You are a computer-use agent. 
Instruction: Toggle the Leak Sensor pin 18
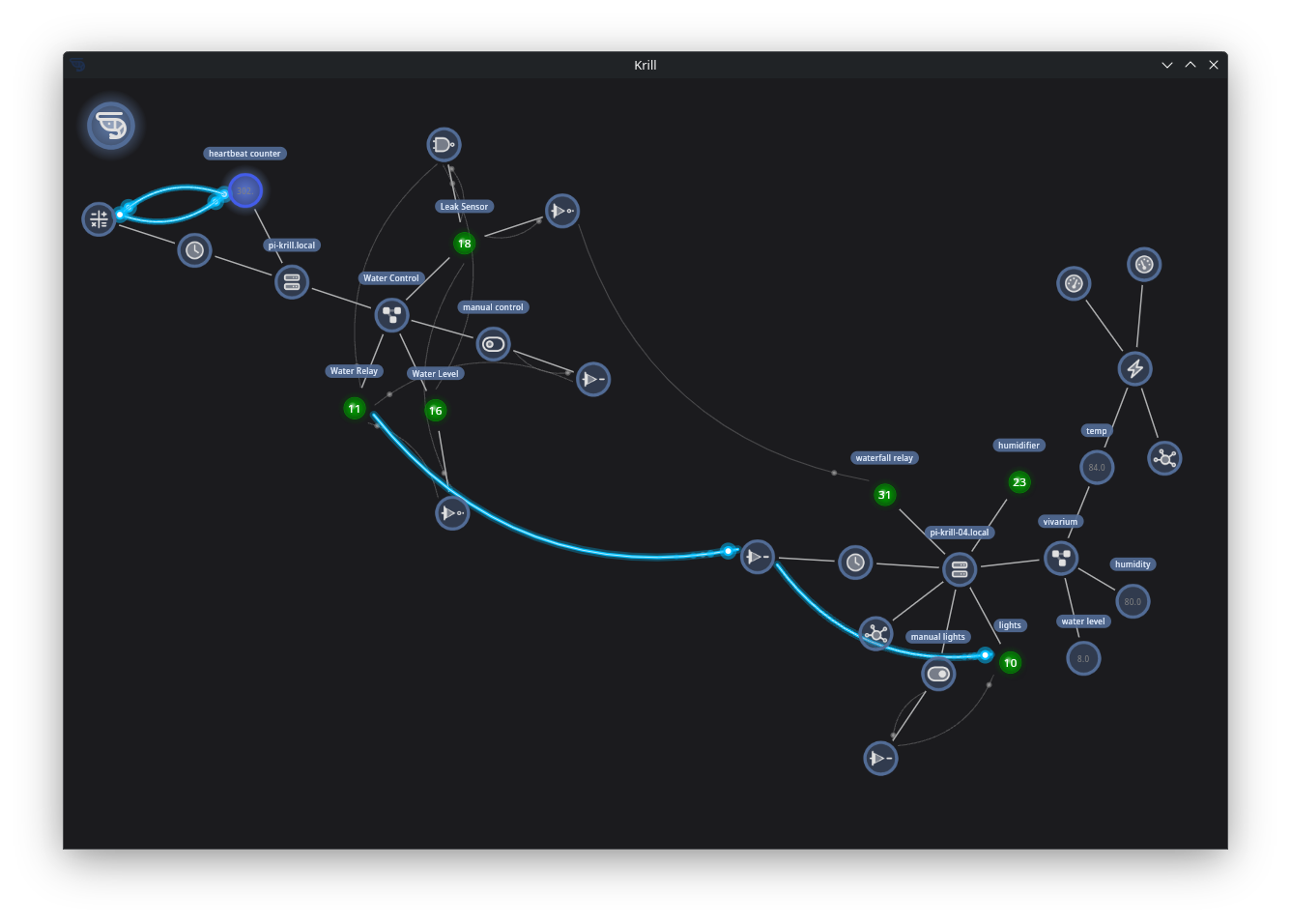point(465,244)
